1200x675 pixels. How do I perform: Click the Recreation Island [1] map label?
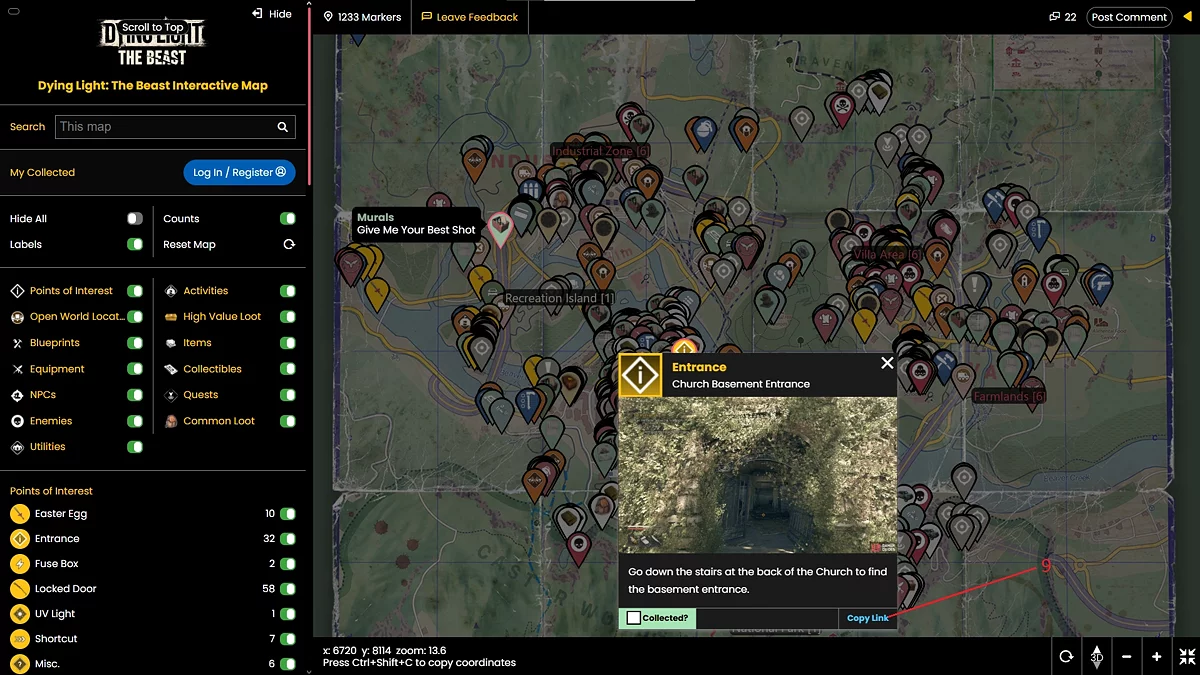[560, 298]
